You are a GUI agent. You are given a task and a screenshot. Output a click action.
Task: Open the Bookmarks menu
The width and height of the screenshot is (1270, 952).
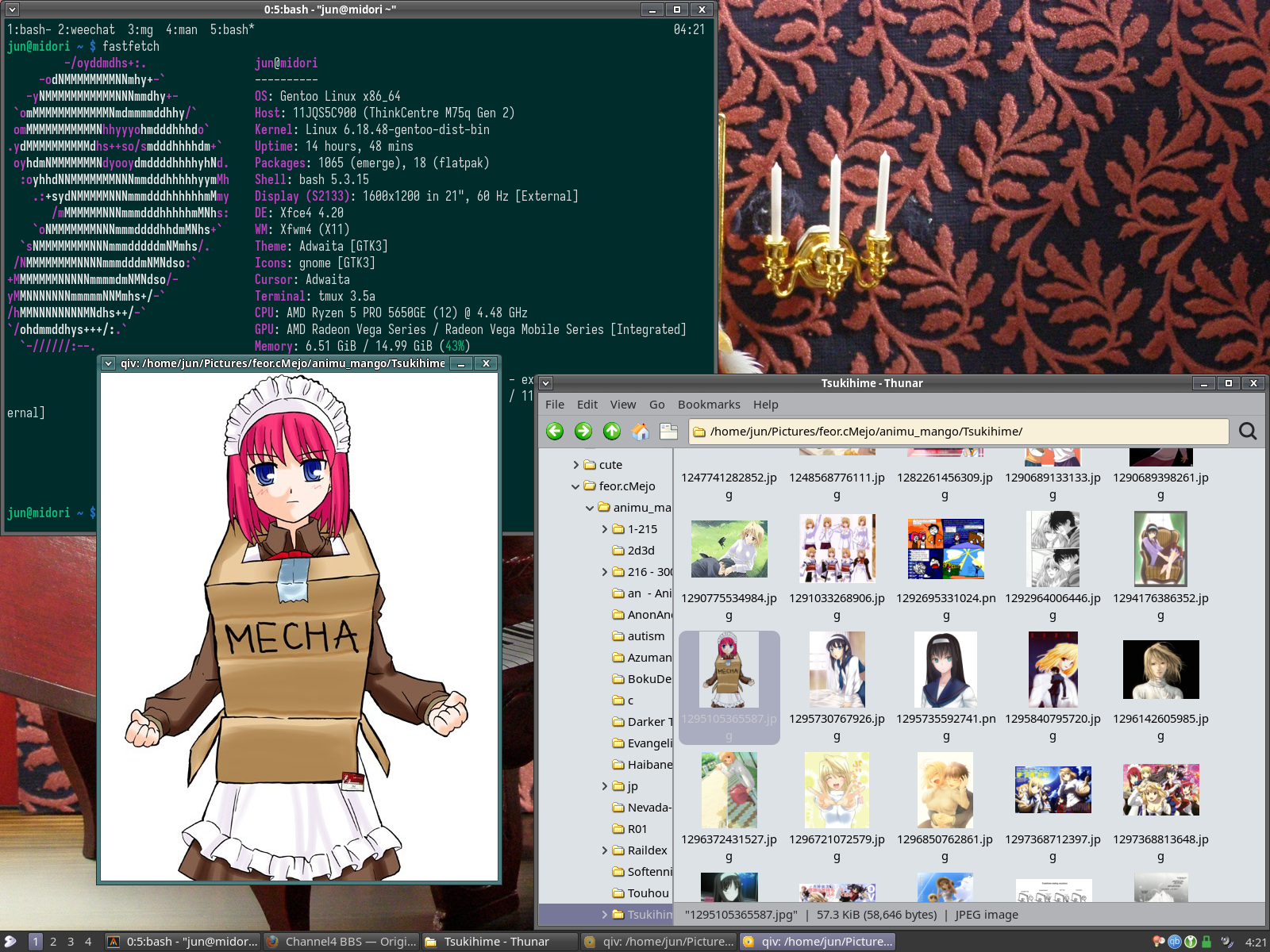tap(709, 405)
